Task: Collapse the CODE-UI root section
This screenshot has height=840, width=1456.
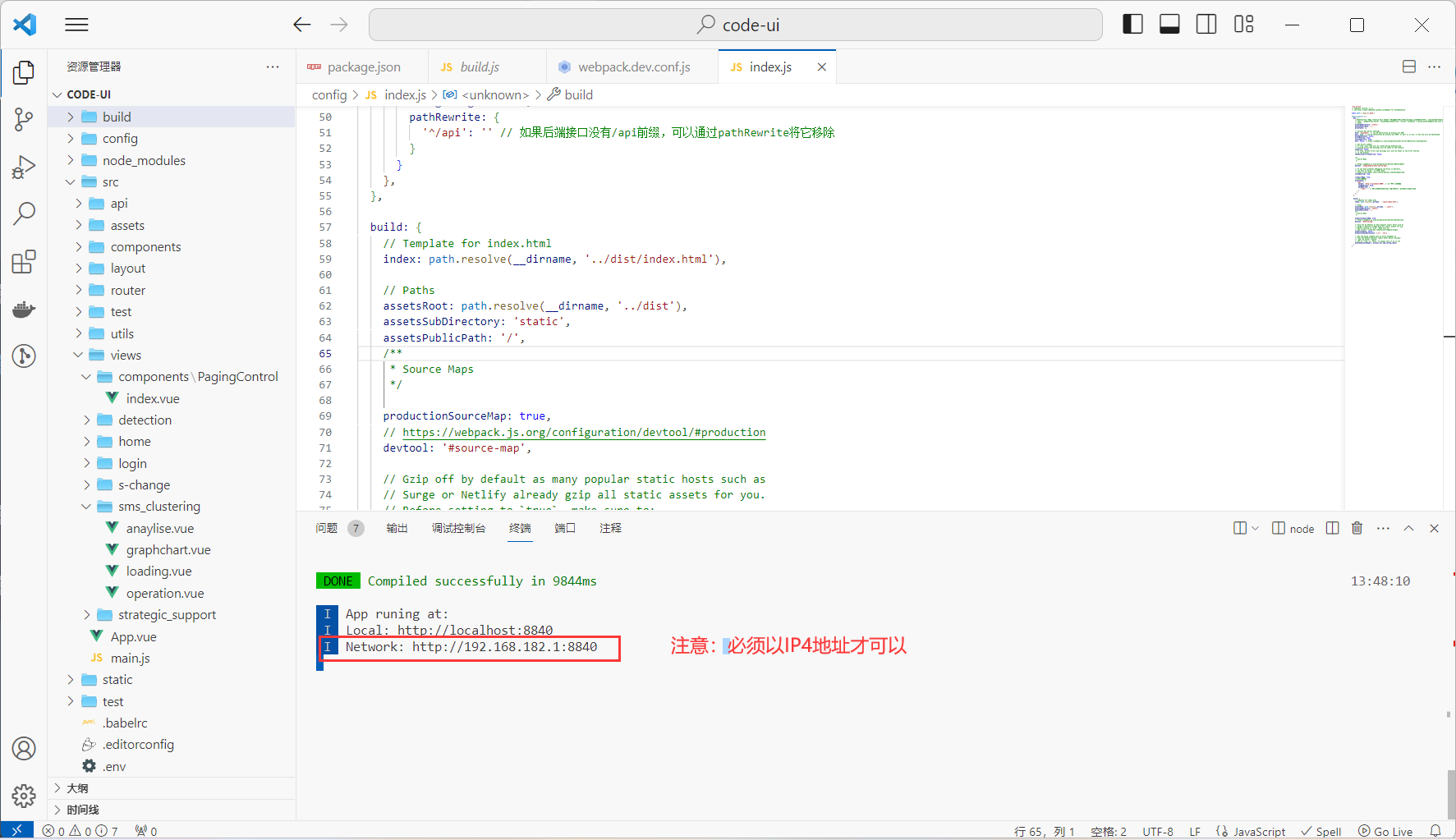Action: 172,94
